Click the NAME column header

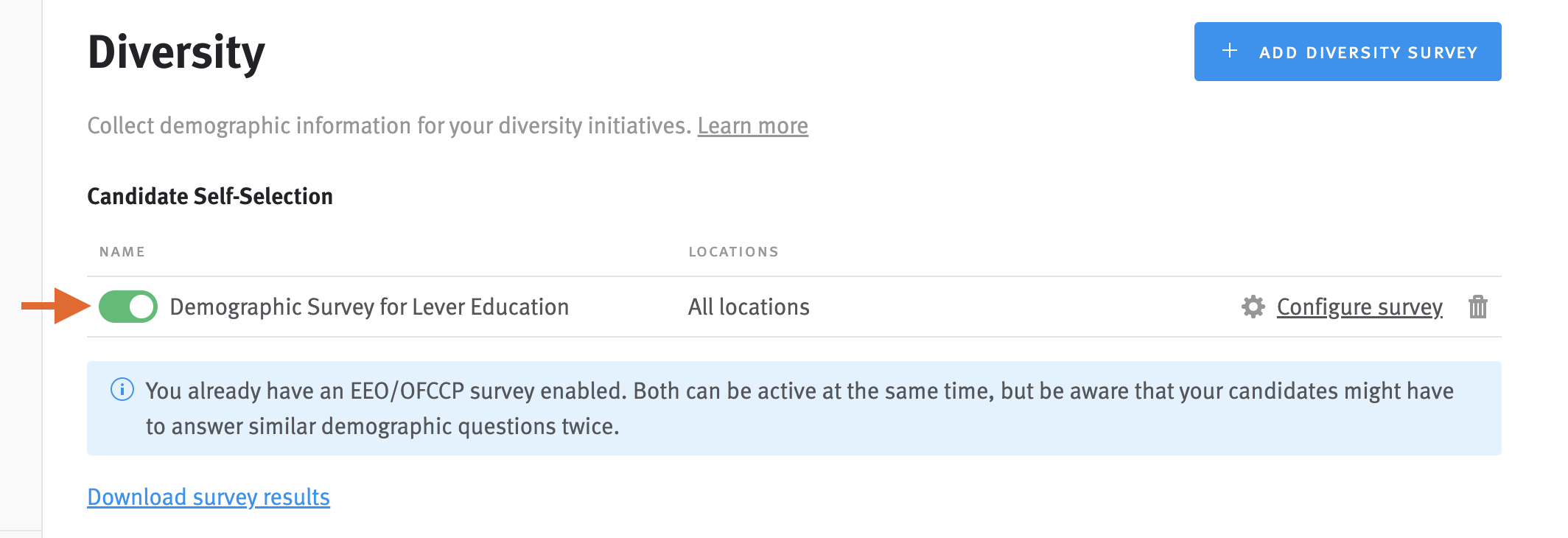122,251
